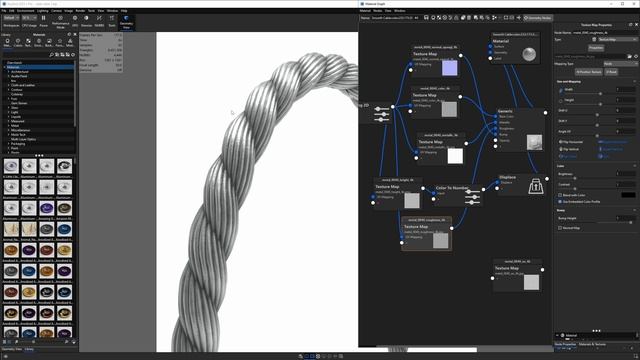The height and width of the screenshot is (360, 640).
Task: Click the Geometry Nodes button
Action: 538,18
